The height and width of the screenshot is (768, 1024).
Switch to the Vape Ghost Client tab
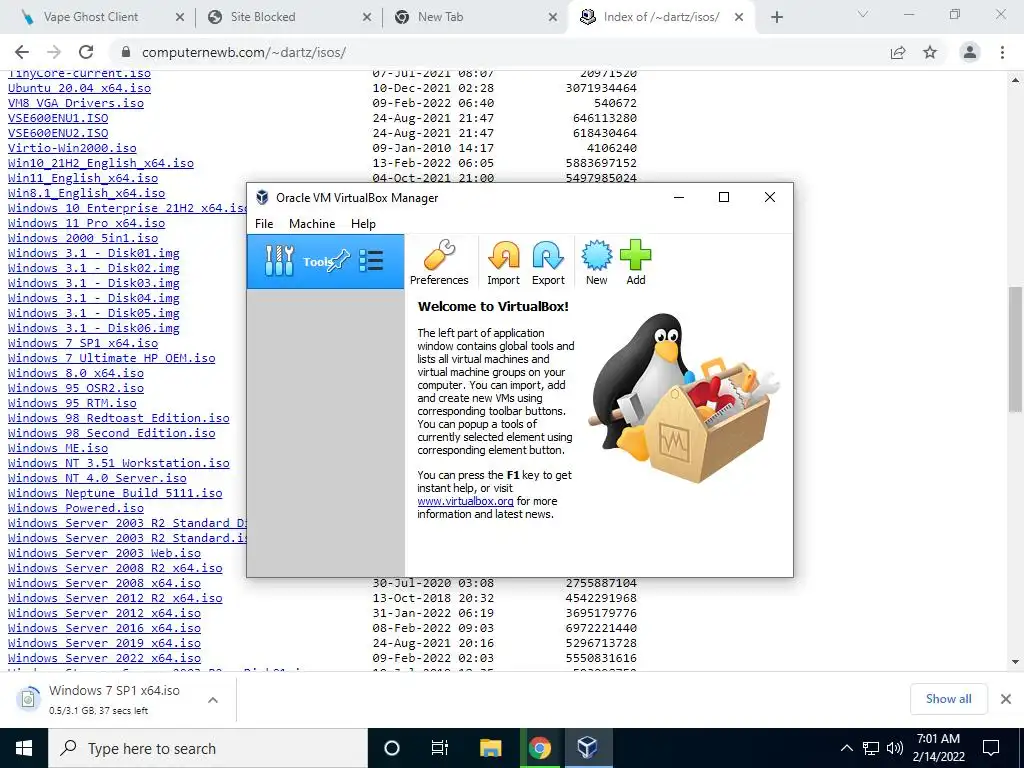tap(91, 17)
